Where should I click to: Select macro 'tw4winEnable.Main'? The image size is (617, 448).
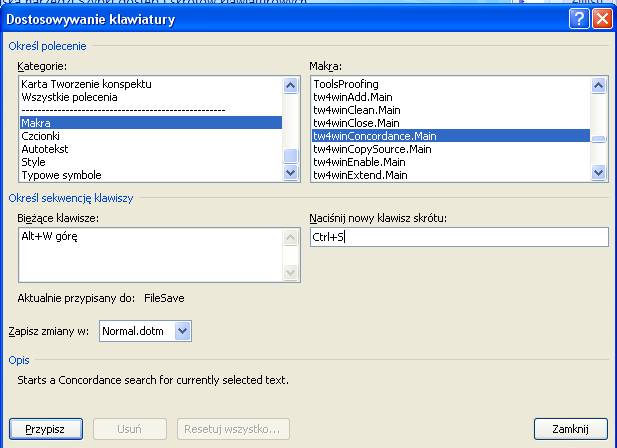pyautogui.click(x=451, y=162)
